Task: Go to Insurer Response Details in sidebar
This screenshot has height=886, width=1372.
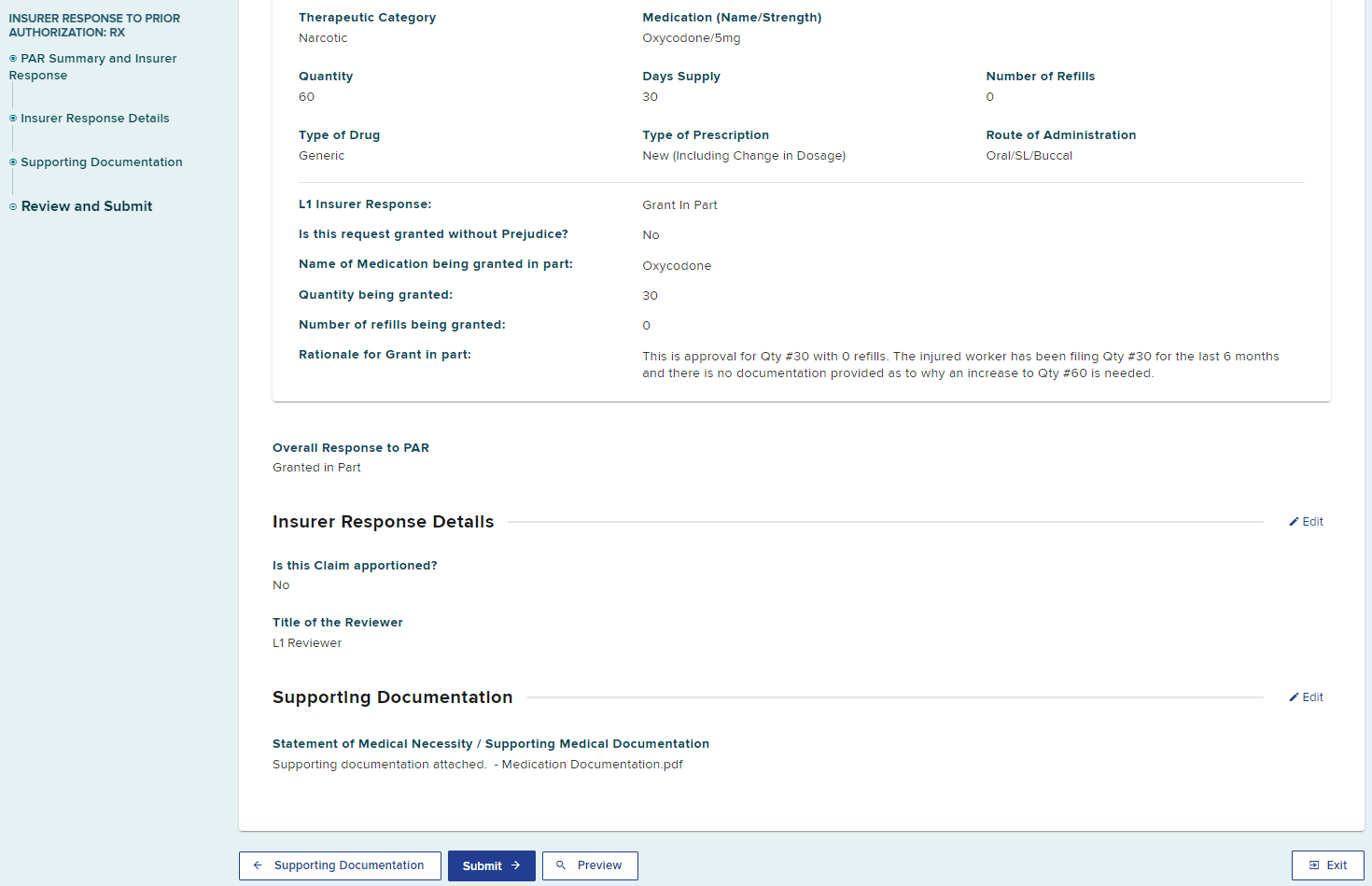Action: click(95, 119)
